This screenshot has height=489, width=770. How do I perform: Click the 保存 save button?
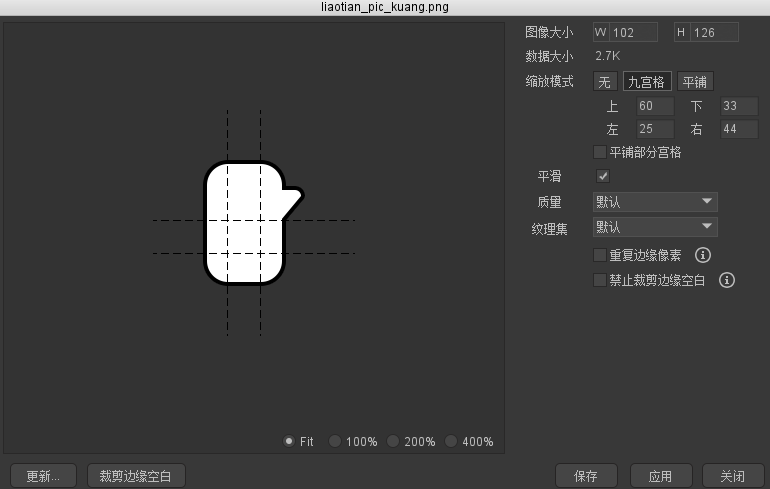pos(586,476)
